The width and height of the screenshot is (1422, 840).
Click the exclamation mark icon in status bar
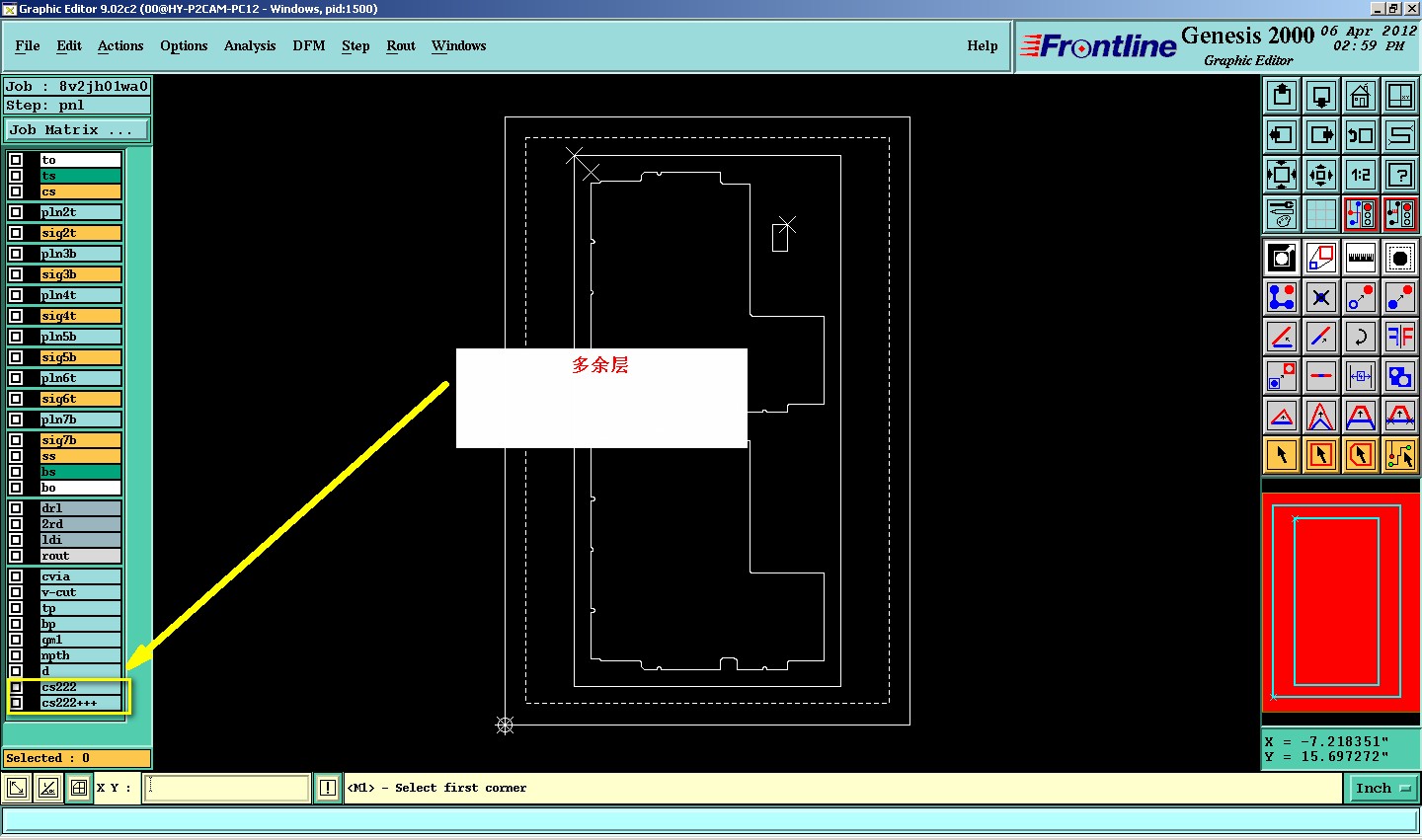click(x=328, y=788)
